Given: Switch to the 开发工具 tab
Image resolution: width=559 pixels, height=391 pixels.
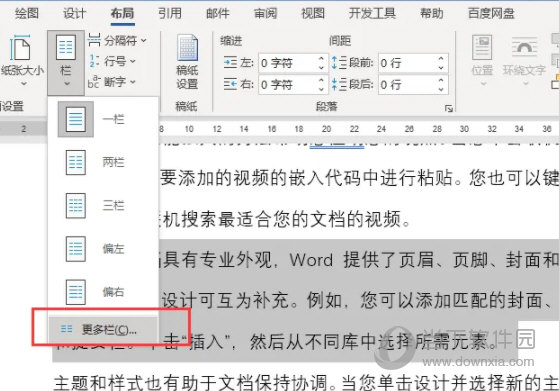Looking at the screenshot, I should click(x=372, y=14).
